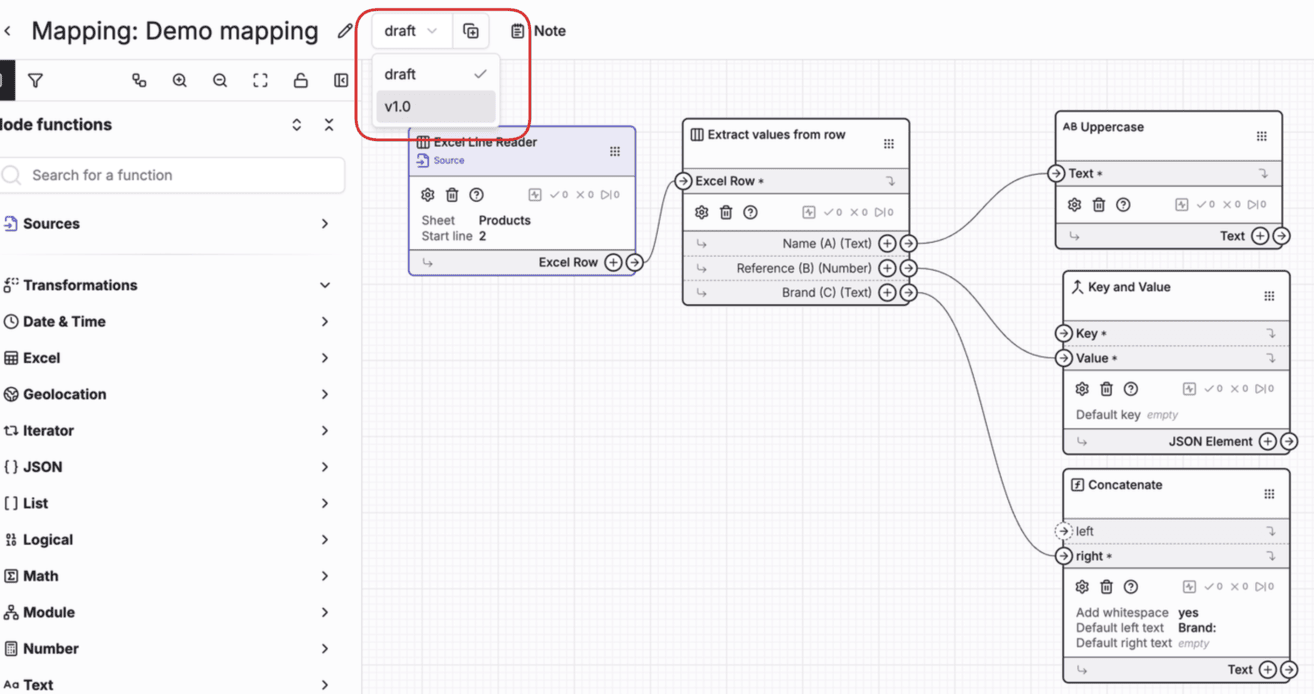The height and width of the screenshot is (694, 1314).
Task: Click the plus on Reference (B) output
Action: pos(887,268)
